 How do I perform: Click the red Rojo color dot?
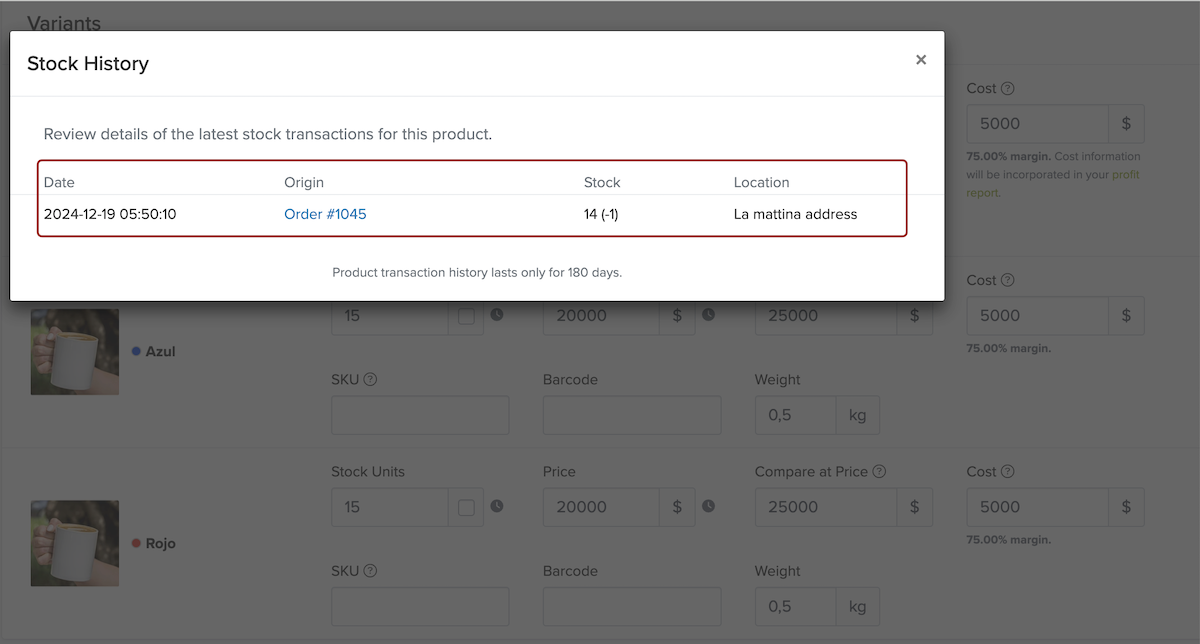pyautogui.click(x=136, y=543)
